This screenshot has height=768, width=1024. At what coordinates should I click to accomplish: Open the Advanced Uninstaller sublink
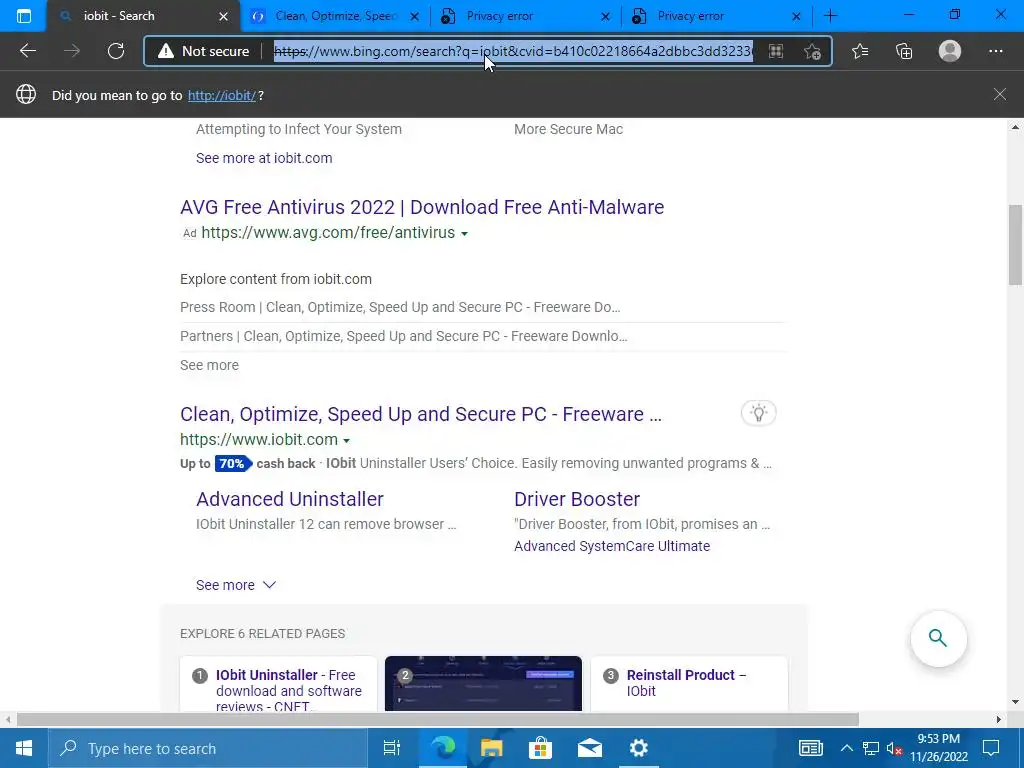pos(290,499)
